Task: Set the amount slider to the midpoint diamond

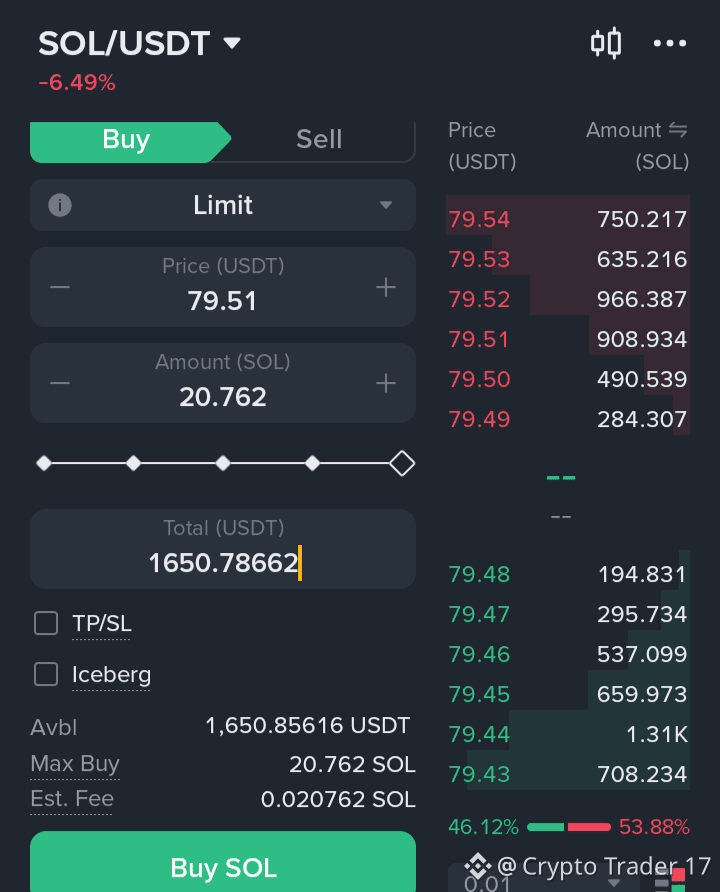Action: click(x=223, y=463)
